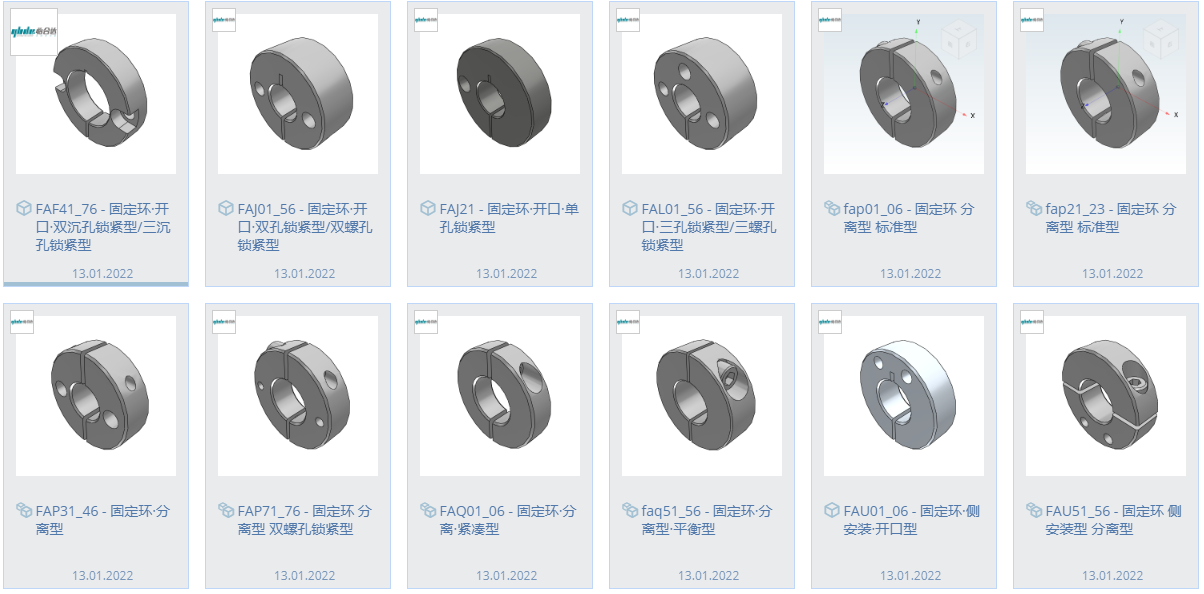Image resolution: width=1204 pixels, height=594 pixels.
Task: Select the FAU01_06 white collar thumbnail
Action: tap(904, 396)
